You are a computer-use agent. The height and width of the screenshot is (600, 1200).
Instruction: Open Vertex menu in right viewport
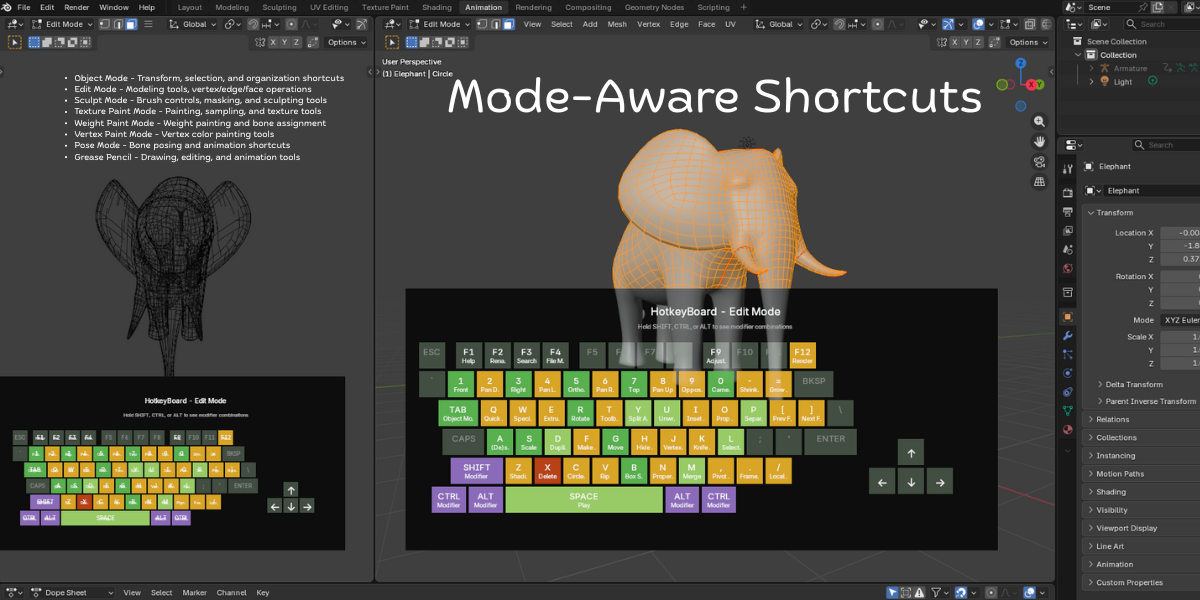click(x=649, y=24)
